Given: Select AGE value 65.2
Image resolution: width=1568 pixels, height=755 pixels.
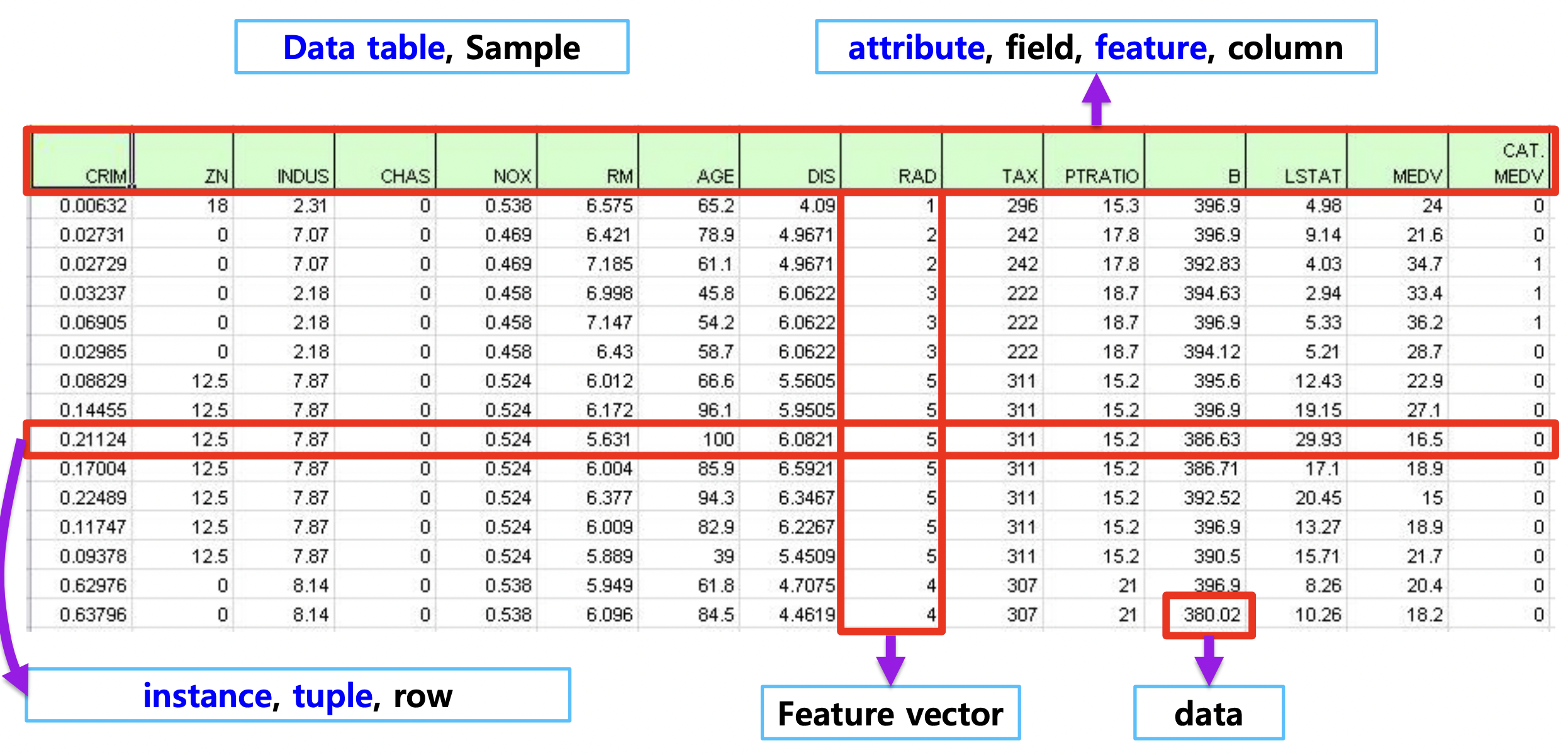Looking at the screenshot, I should (690, 205).
